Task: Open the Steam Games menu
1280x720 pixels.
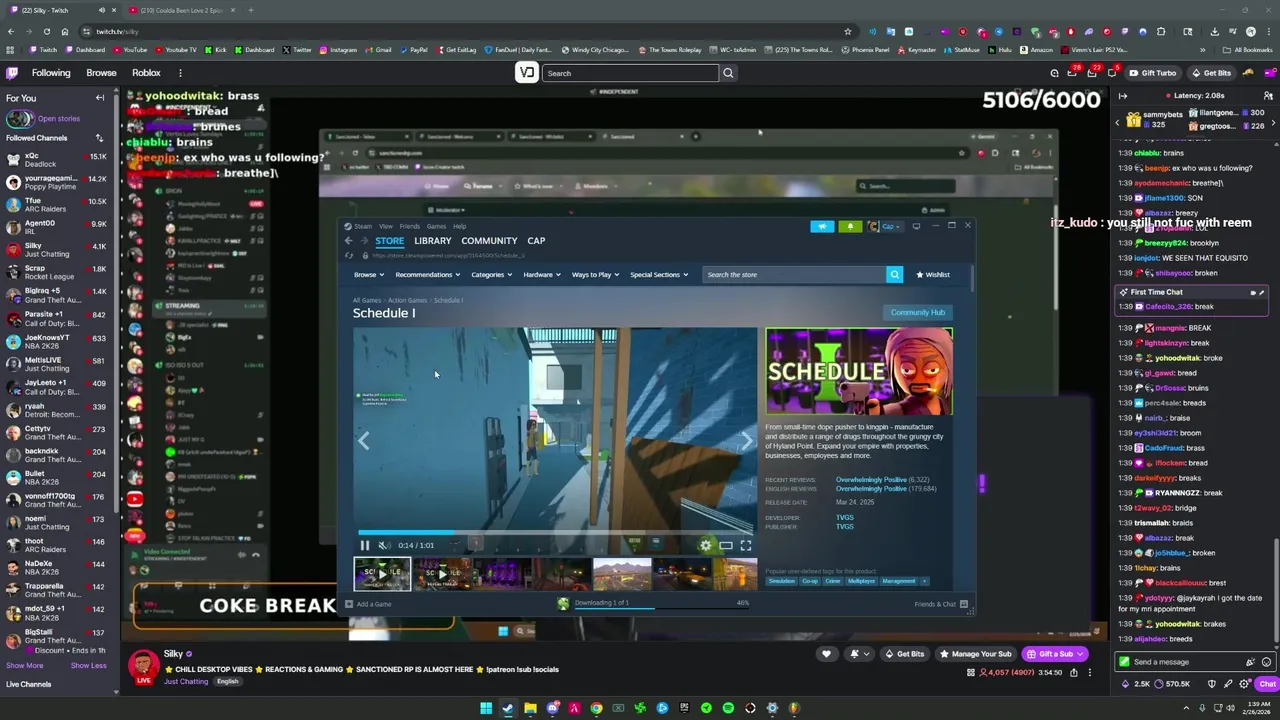Action: 436,226
